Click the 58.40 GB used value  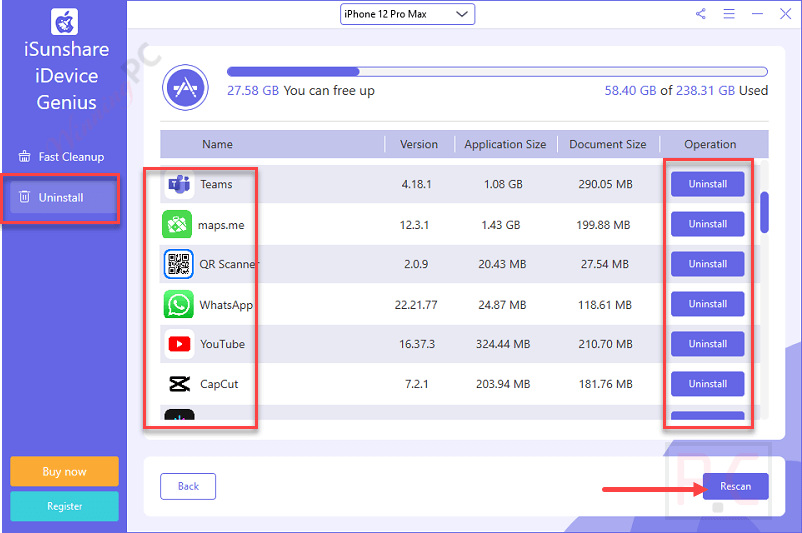pos(630,91)
